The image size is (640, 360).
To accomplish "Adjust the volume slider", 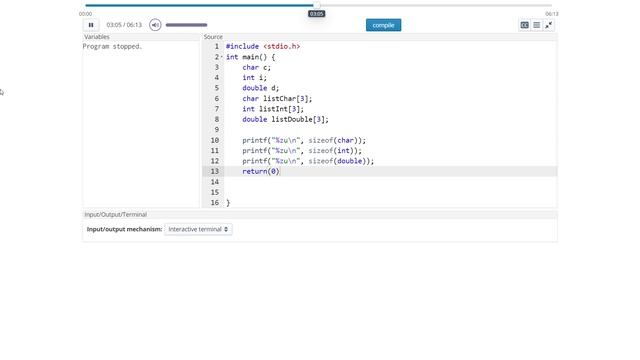I will click(x=187, y=25).
